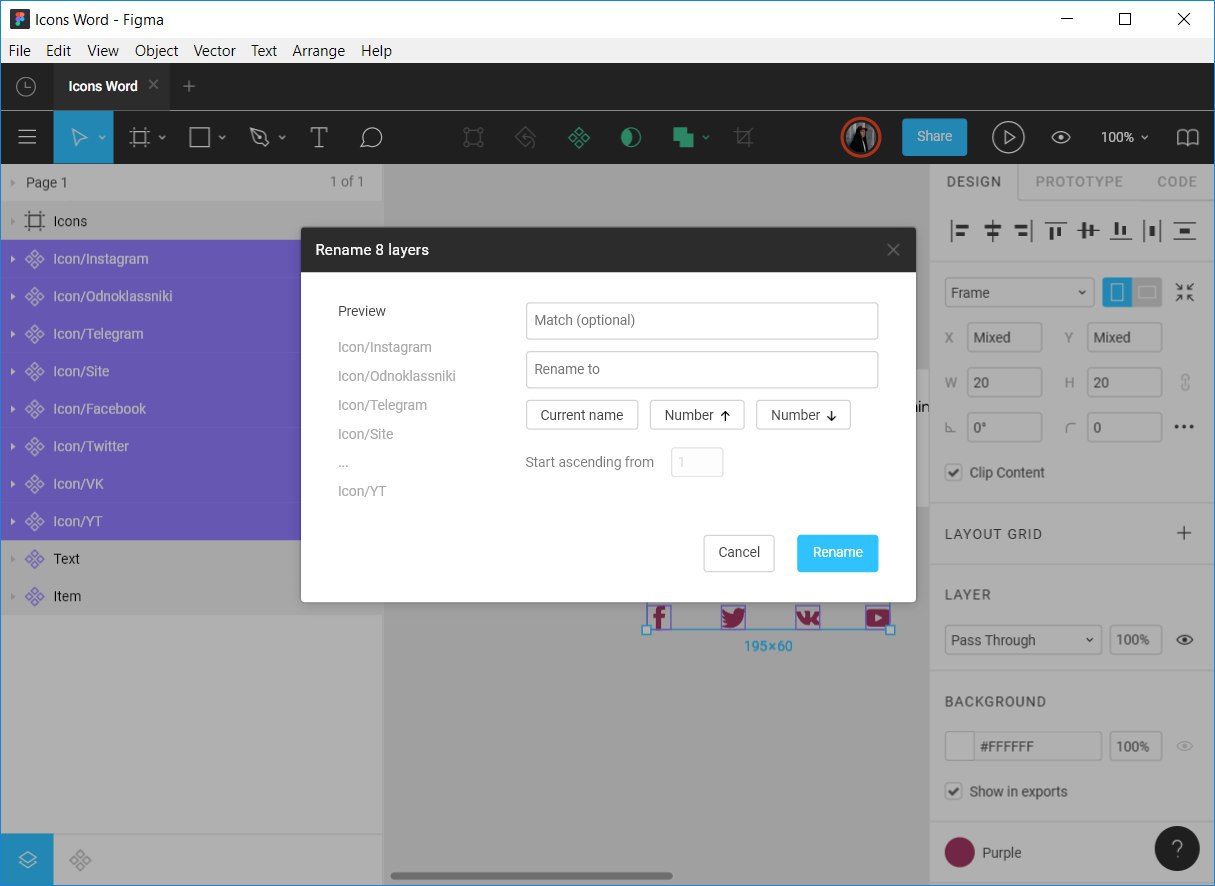The width and height of the screenshot is (1215, 886).
Task: Expand the Page 1 pages list
Action: 13,183
